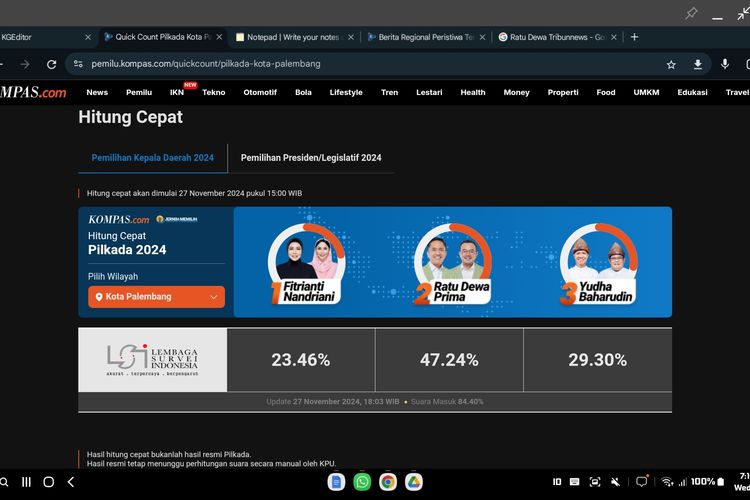The height and width of the screenshot is (500, 750).
Task: Open Google Docs from the taskbar
Action: point(336,482)
